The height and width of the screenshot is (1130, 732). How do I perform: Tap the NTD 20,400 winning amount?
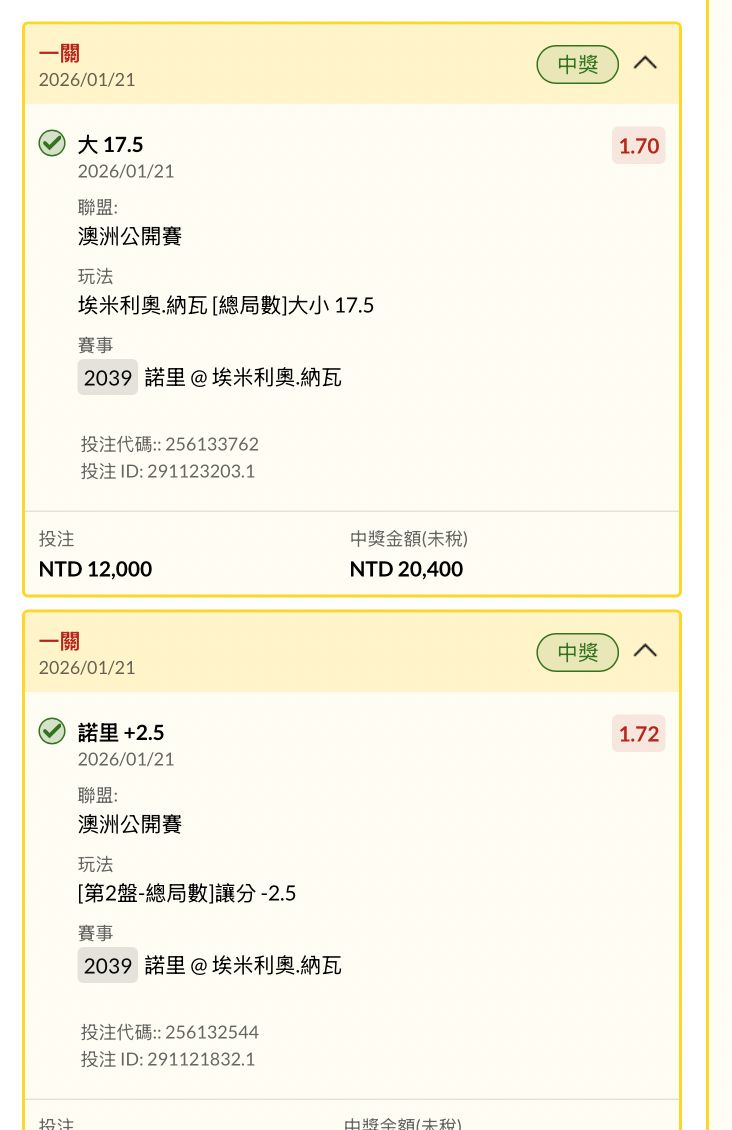[x=406, y=570]
